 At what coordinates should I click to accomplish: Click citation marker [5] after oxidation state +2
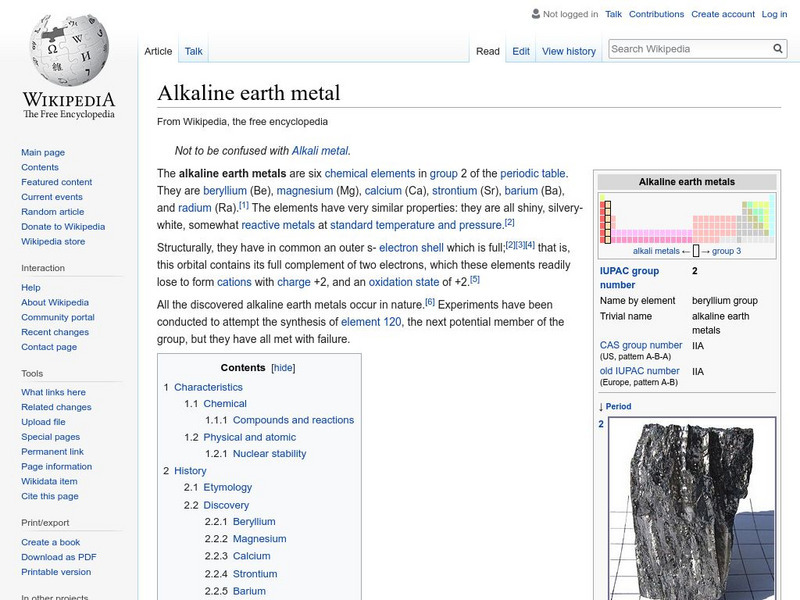pos(475,279)
